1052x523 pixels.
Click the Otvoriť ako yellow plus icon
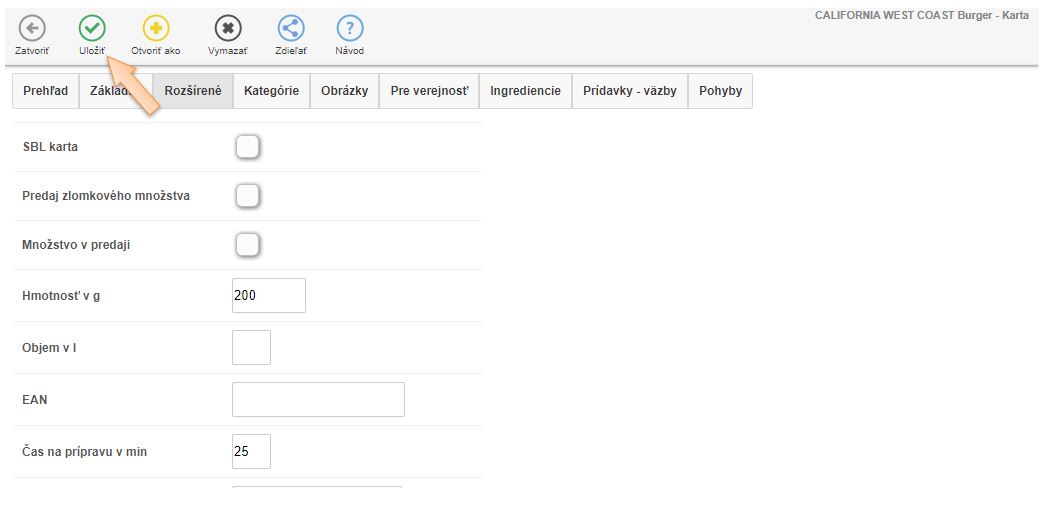156,29
